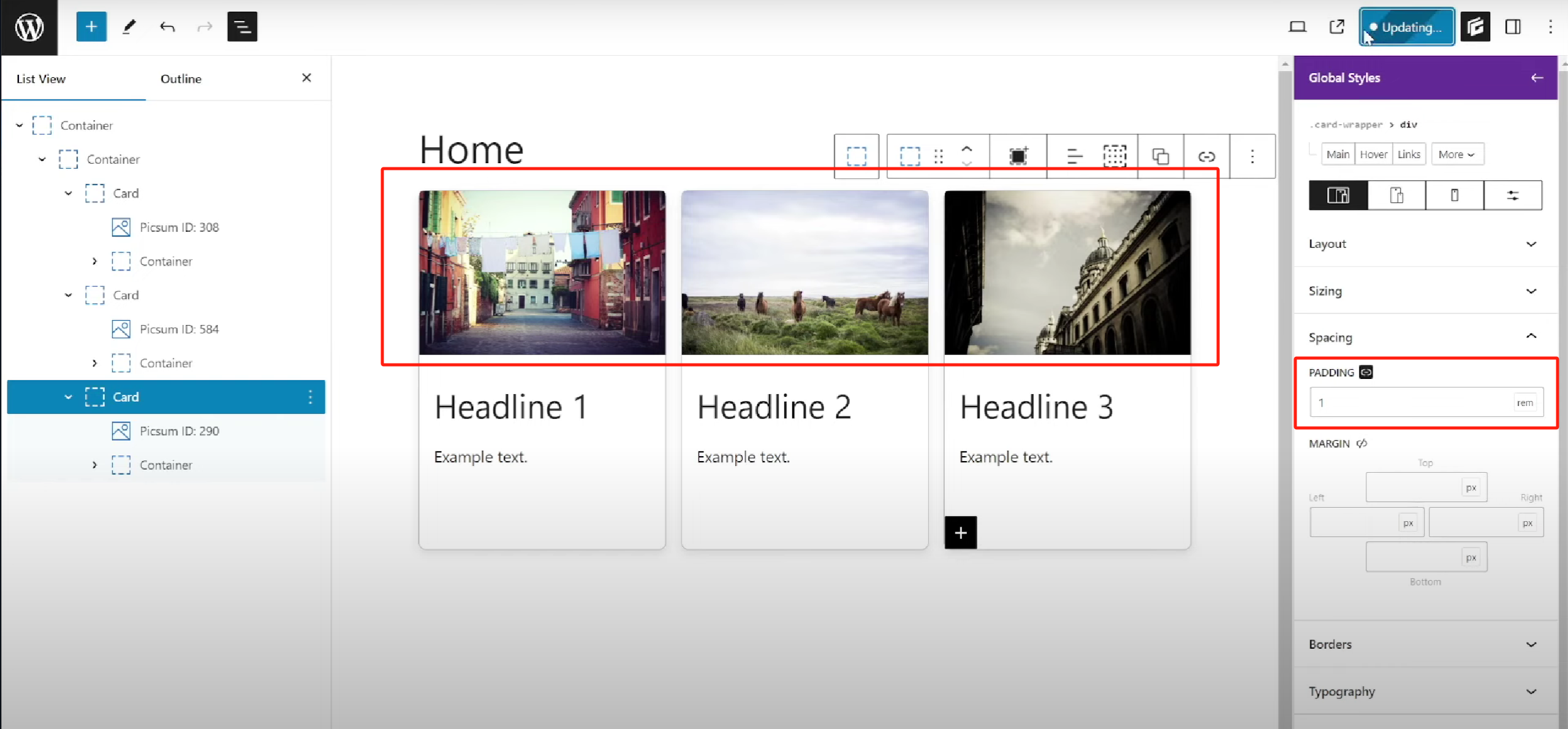
Task: Click the undo arrow icon
Action: (x=167, y=27)
